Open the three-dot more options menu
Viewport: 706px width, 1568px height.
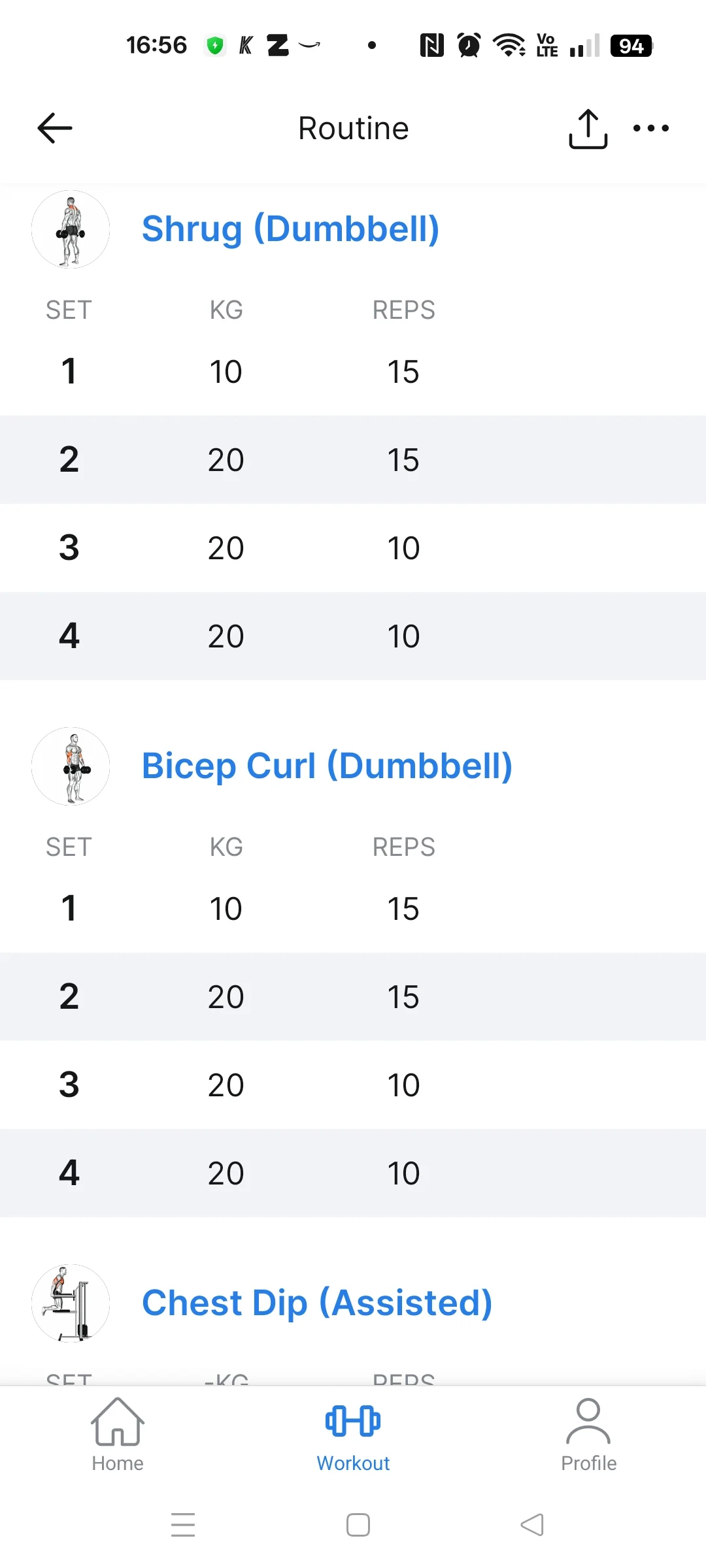click(x=650, y=128)
